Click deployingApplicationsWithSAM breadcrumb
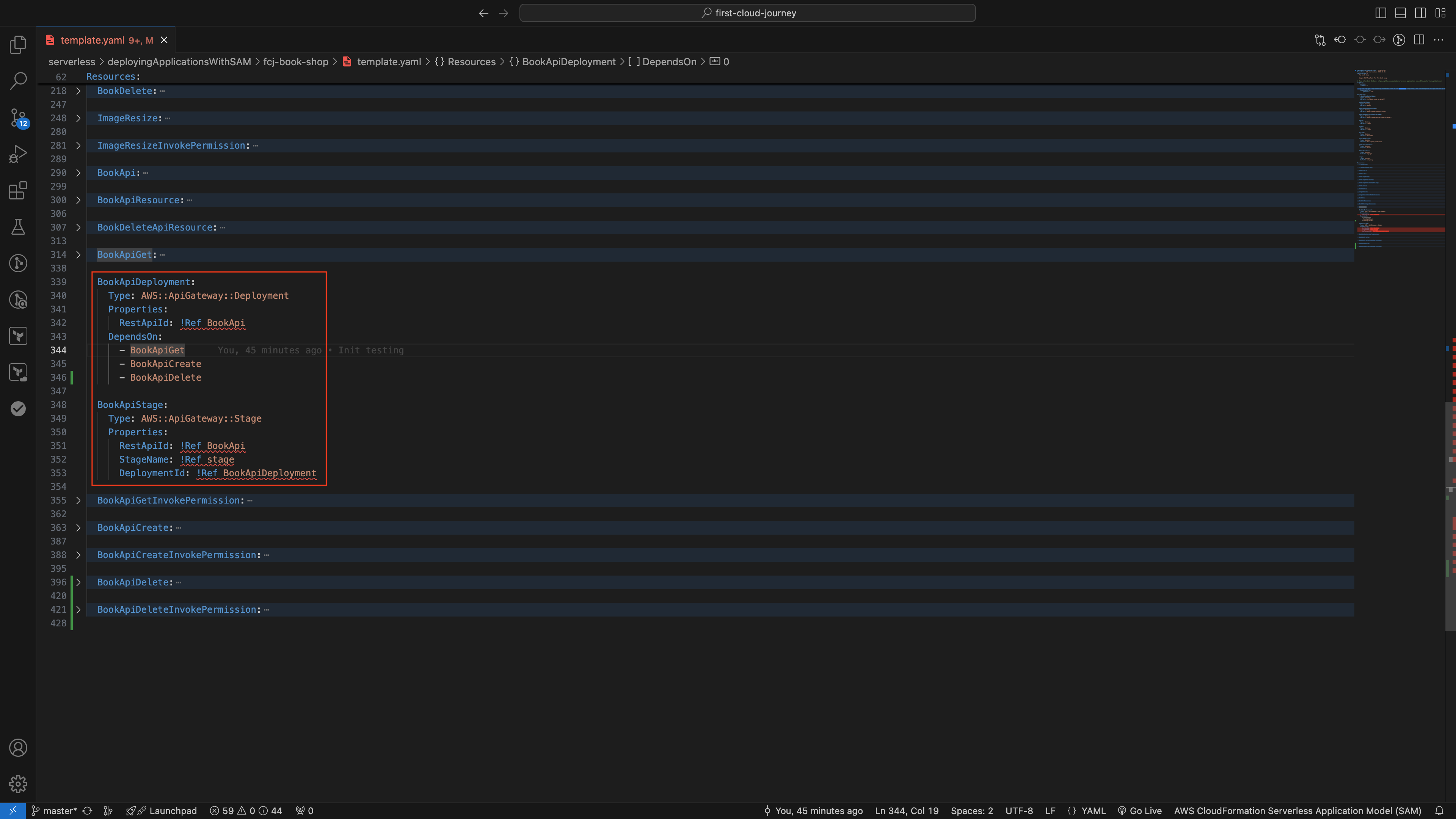This screenshot has height=819, width=1456. [x=179, y=61]
